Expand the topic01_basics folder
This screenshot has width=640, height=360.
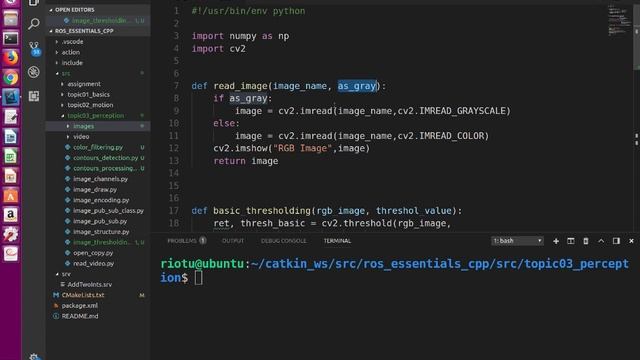click(x=98, y=94)
